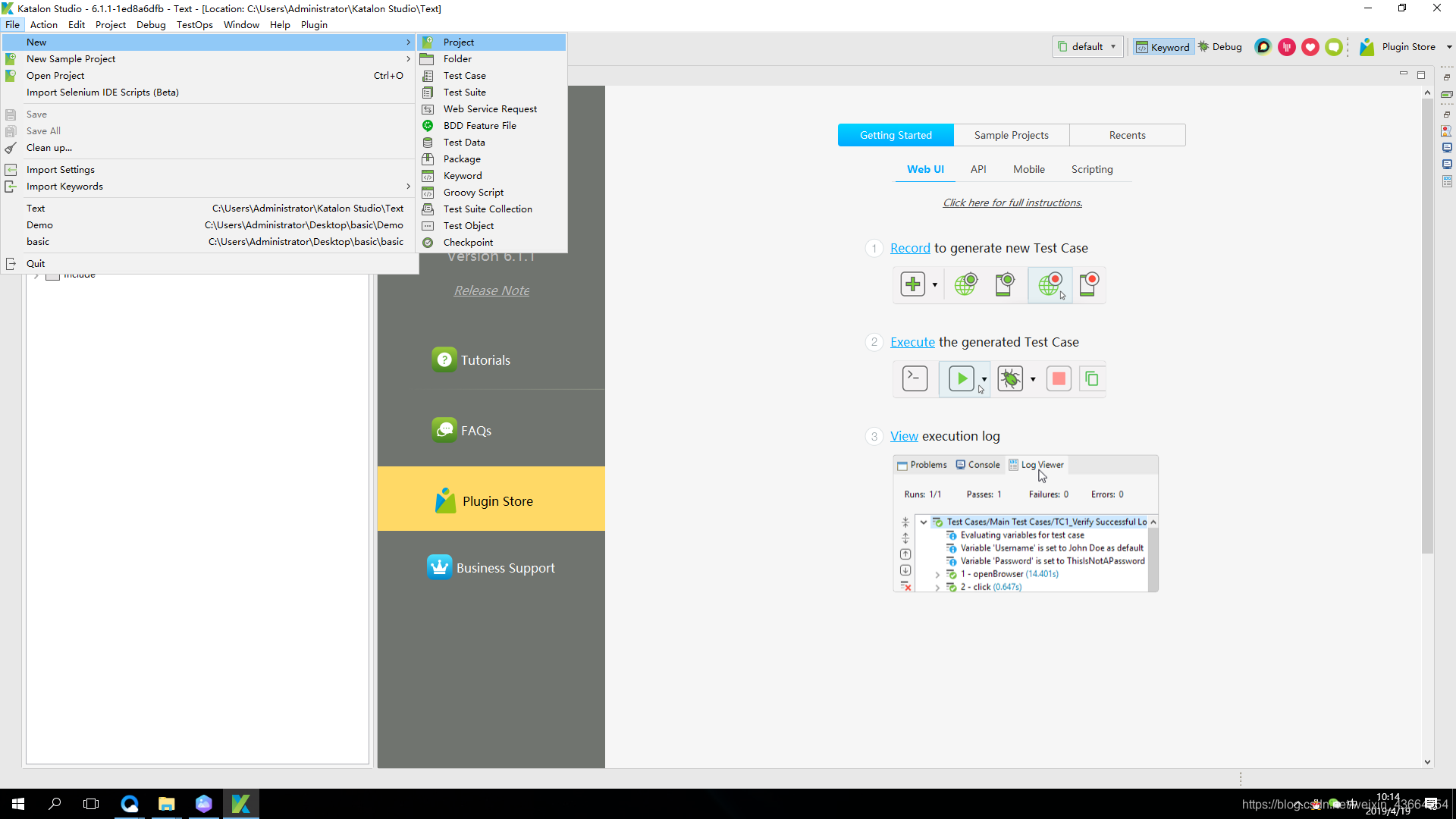The height and width of the screenshot is (819, 1456).
Task: Choose Web Service Request from New submenu
Action: point(491,108)
